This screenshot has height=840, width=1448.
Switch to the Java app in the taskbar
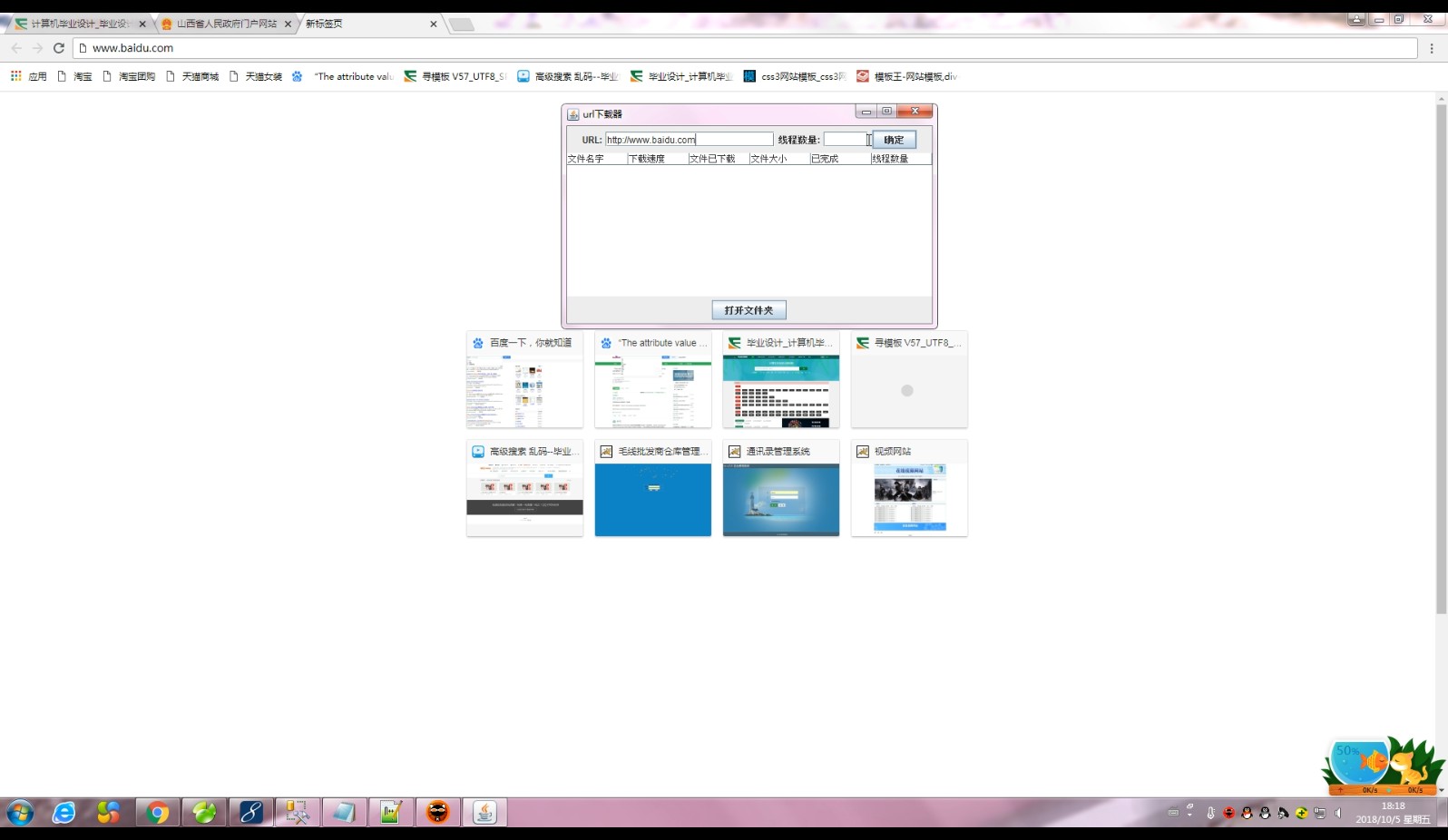pyautogui.click(x=484, y=812)
